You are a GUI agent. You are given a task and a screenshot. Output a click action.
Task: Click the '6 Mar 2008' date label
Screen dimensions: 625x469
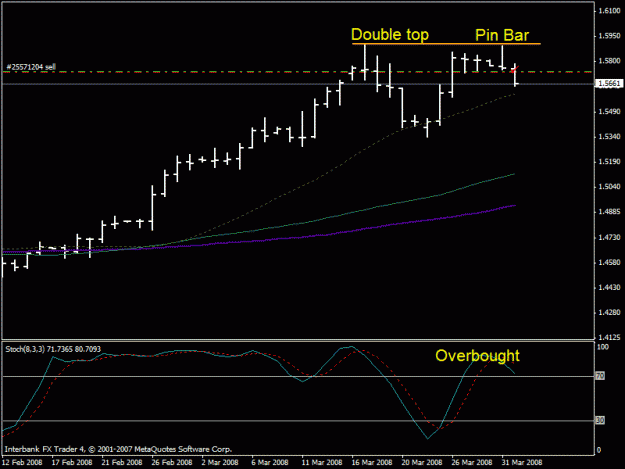270,462
